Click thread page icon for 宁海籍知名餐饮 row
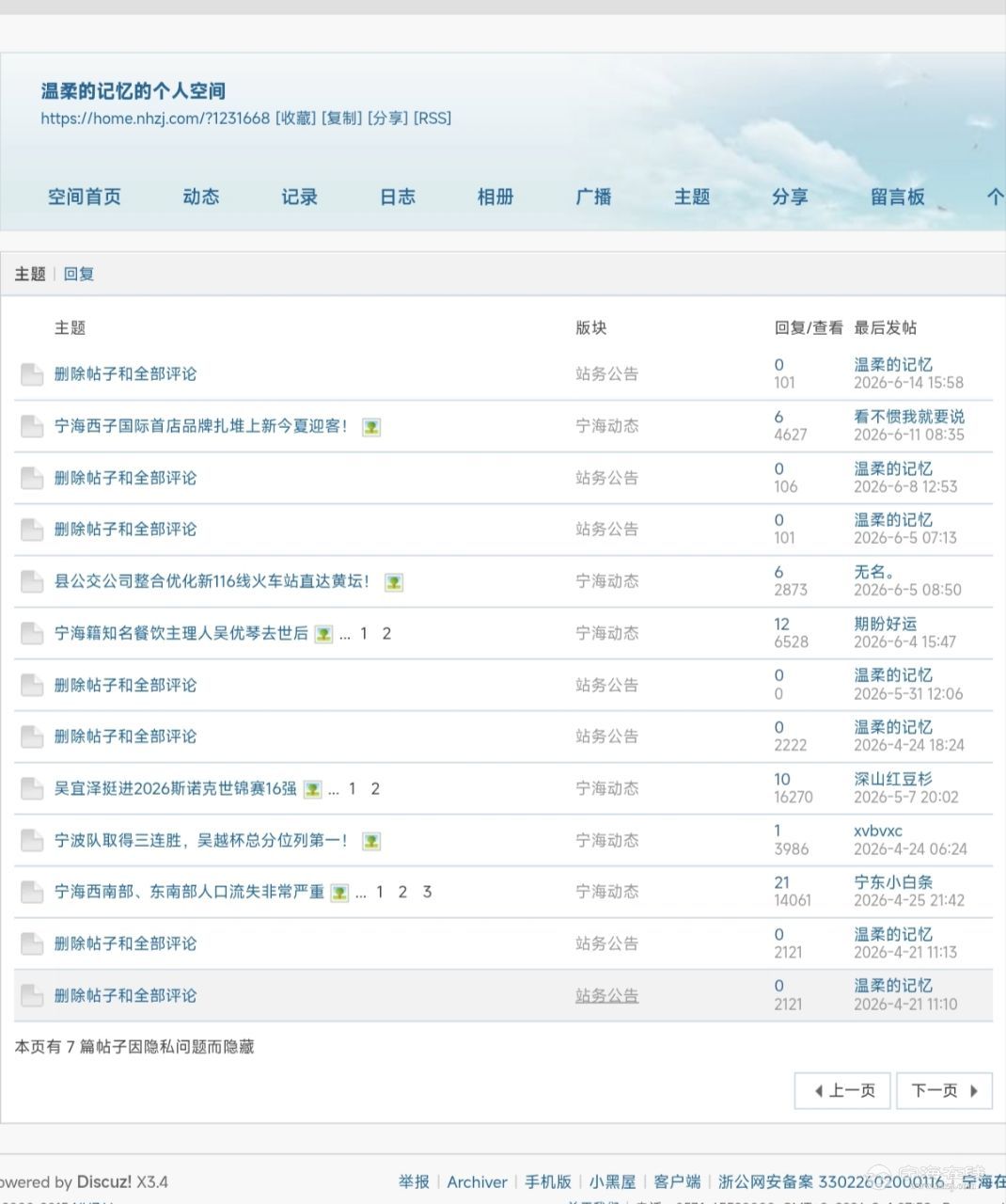Image resolution: width=1006 pixels, height=1204 pixels. [x=32, y=633]
